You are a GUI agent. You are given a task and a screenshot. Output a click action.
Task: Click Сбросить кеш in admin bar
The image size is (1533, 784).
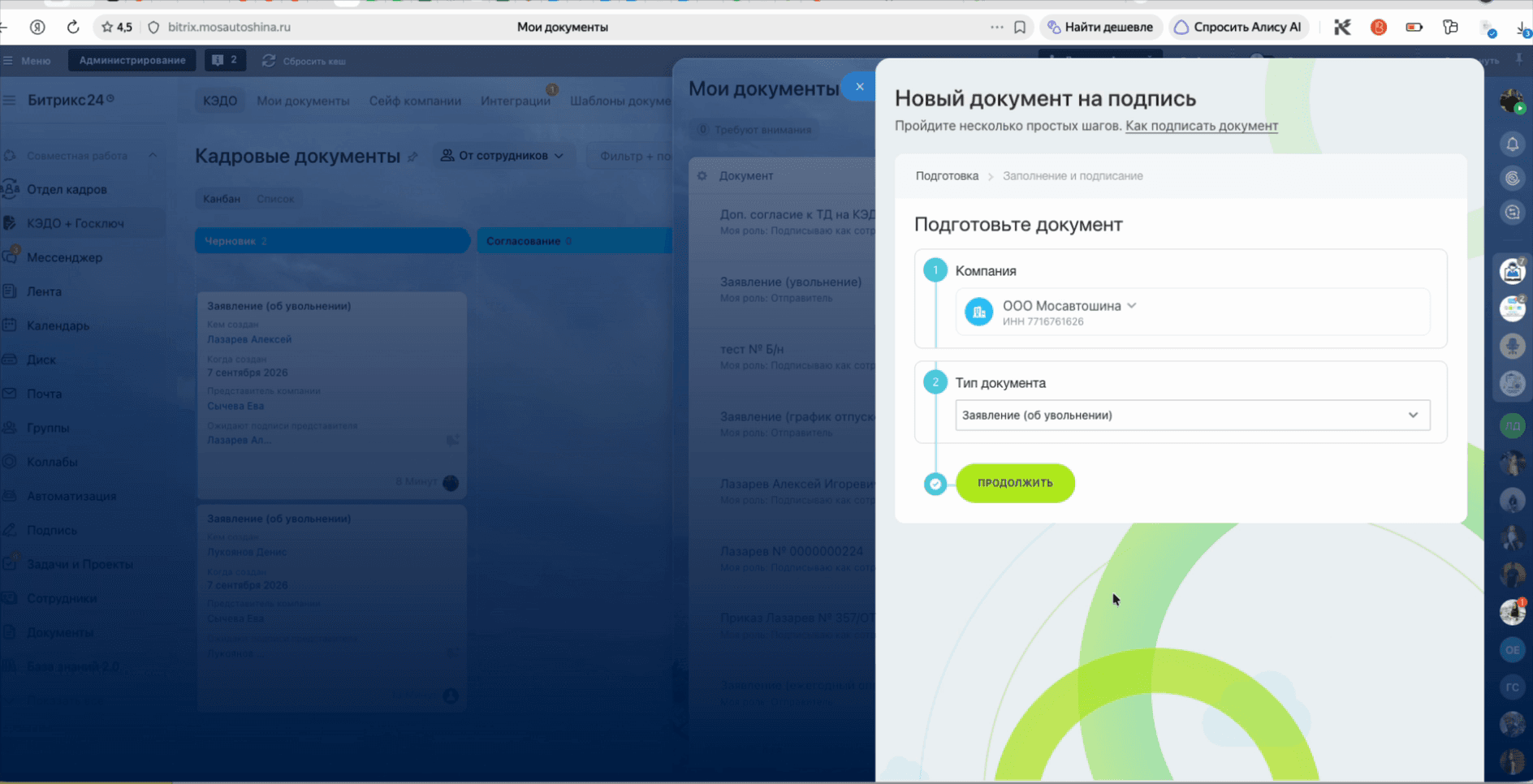(x=304, y=61)
